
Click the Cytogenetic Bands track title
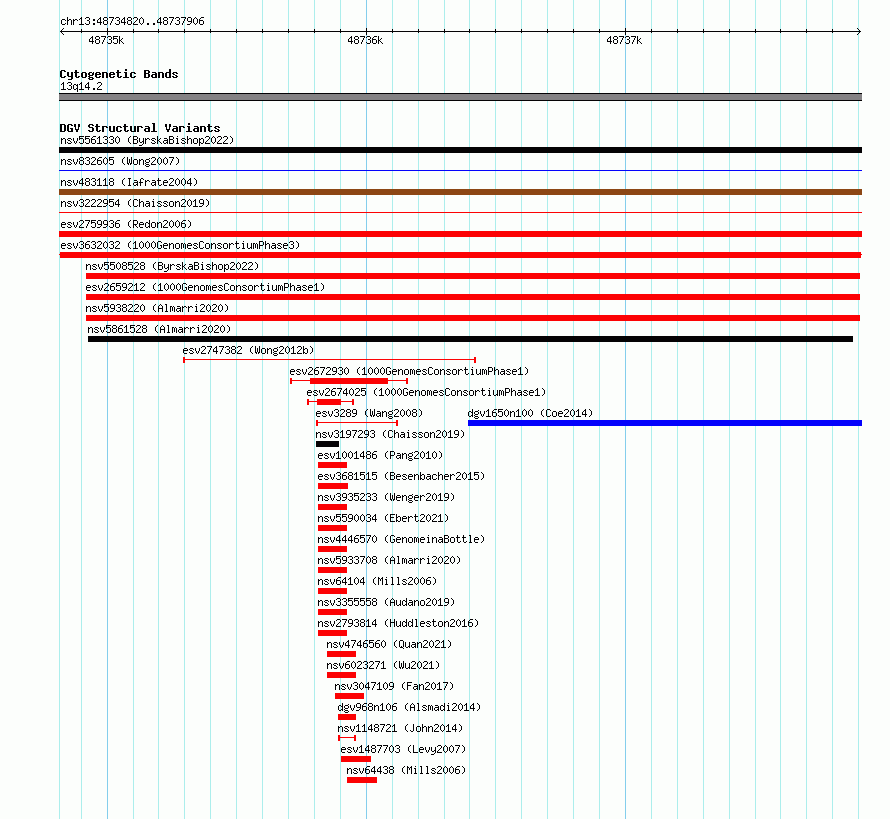(119, 74)
